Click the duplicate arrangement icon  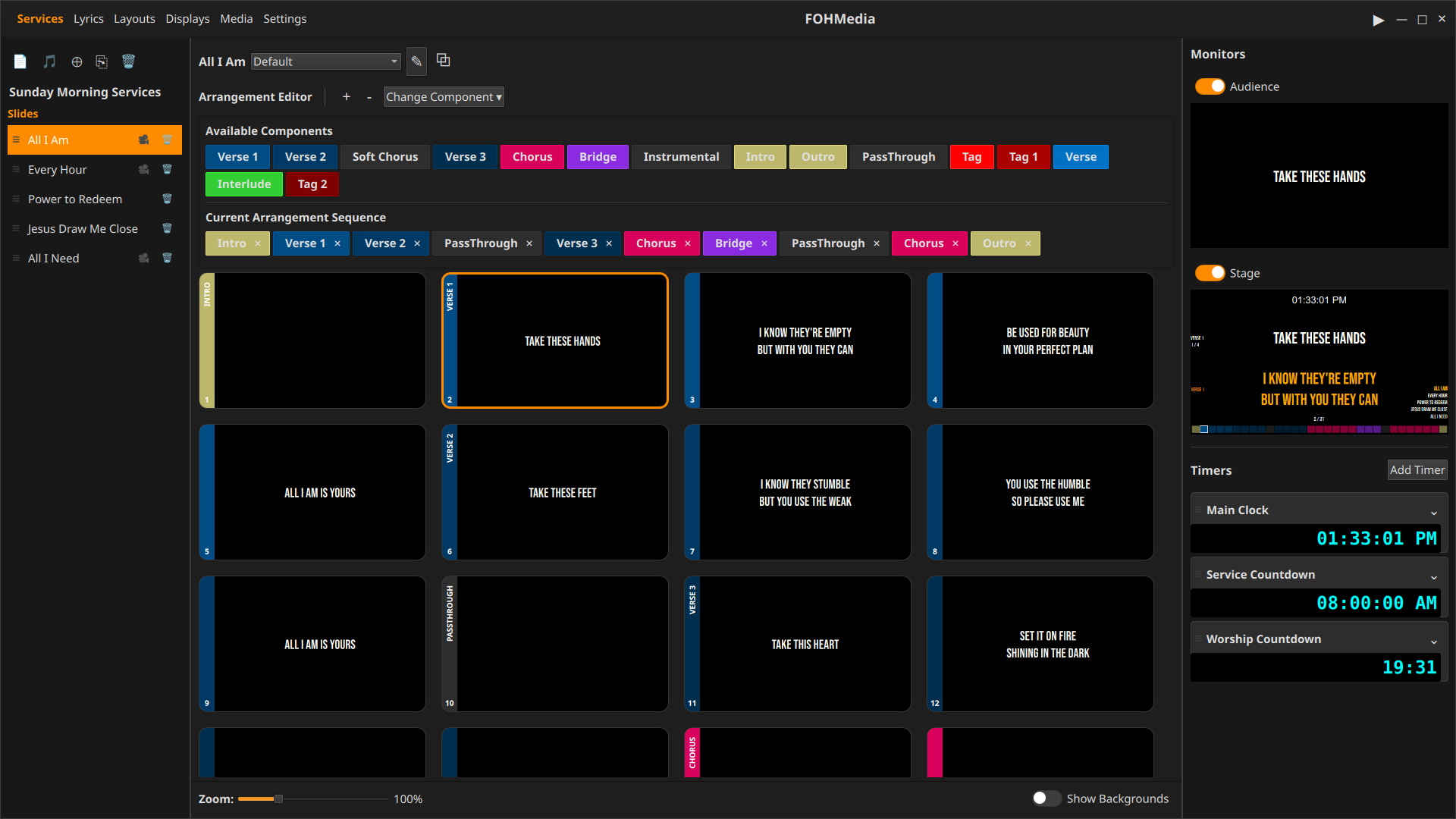444,60
